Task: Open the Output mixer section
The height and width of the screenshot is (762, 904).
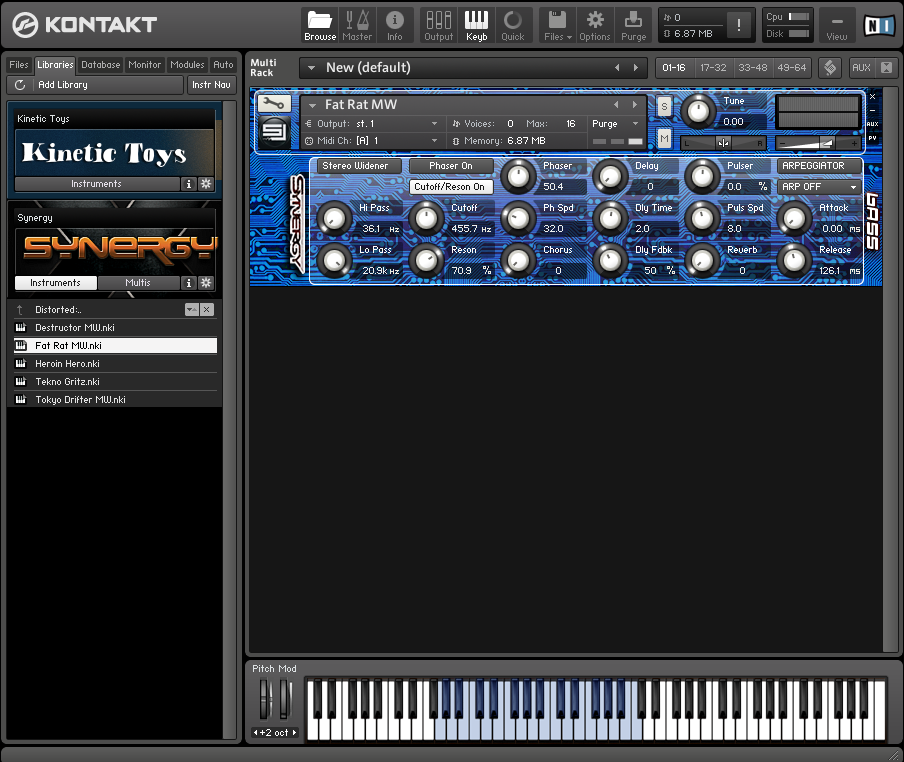Action: 438,25
